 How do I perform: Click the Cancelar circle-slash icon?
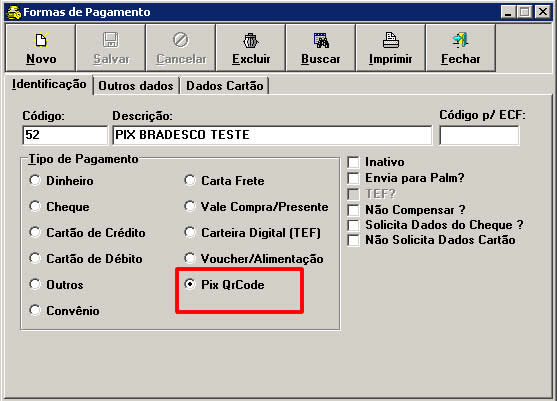[x=180, y=40]
